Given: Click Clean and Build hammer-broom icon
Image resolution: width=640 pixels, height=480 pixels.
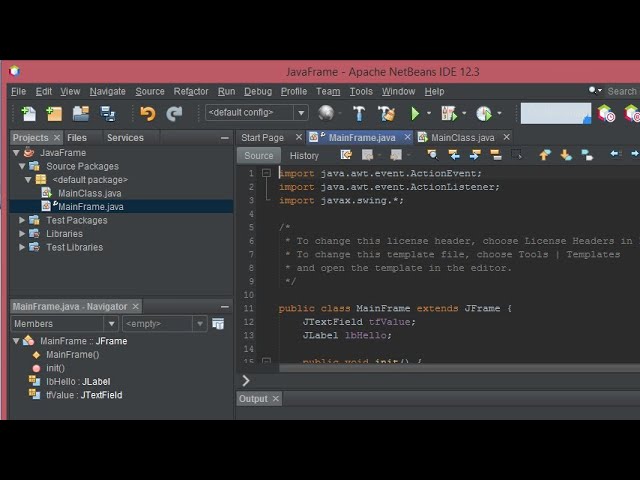Looking at the screenshot, I should (x=386, y=113).
